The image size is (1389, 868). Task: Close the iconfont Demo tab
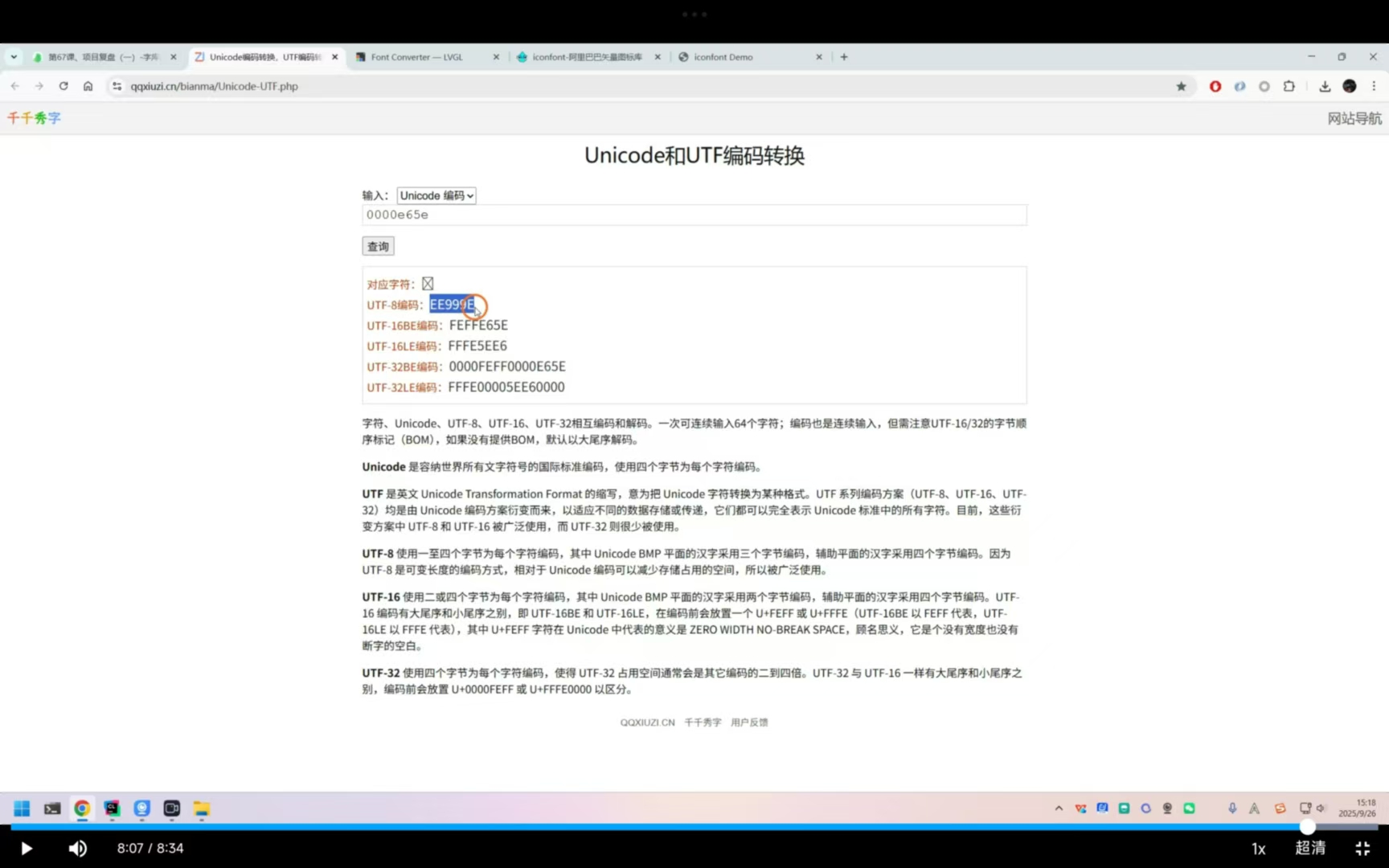coord(819,57)
